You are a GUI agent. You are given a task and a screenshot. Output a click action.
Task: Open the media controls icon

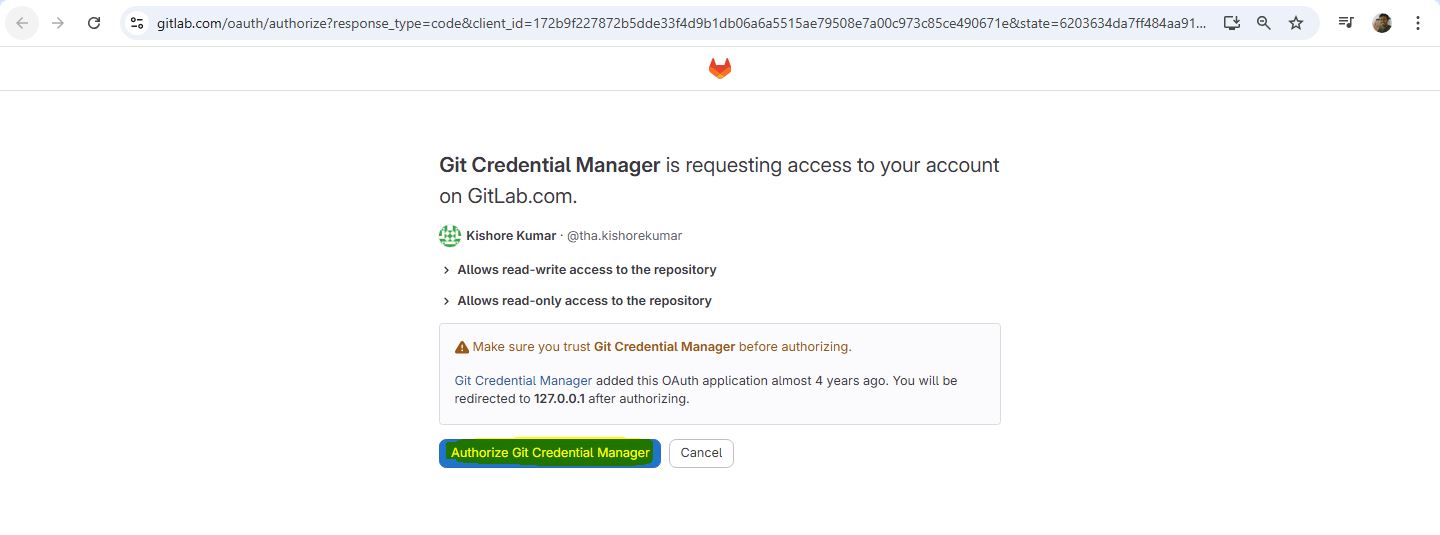click(x=1346, y=23)
